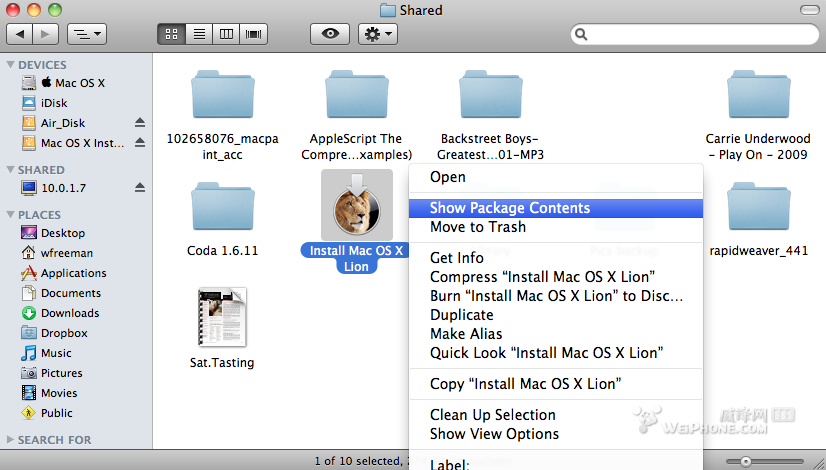Expand the SEARCH FOR sidebar section
This screenshot has height=470, width=826.
[x=10, y=439]
